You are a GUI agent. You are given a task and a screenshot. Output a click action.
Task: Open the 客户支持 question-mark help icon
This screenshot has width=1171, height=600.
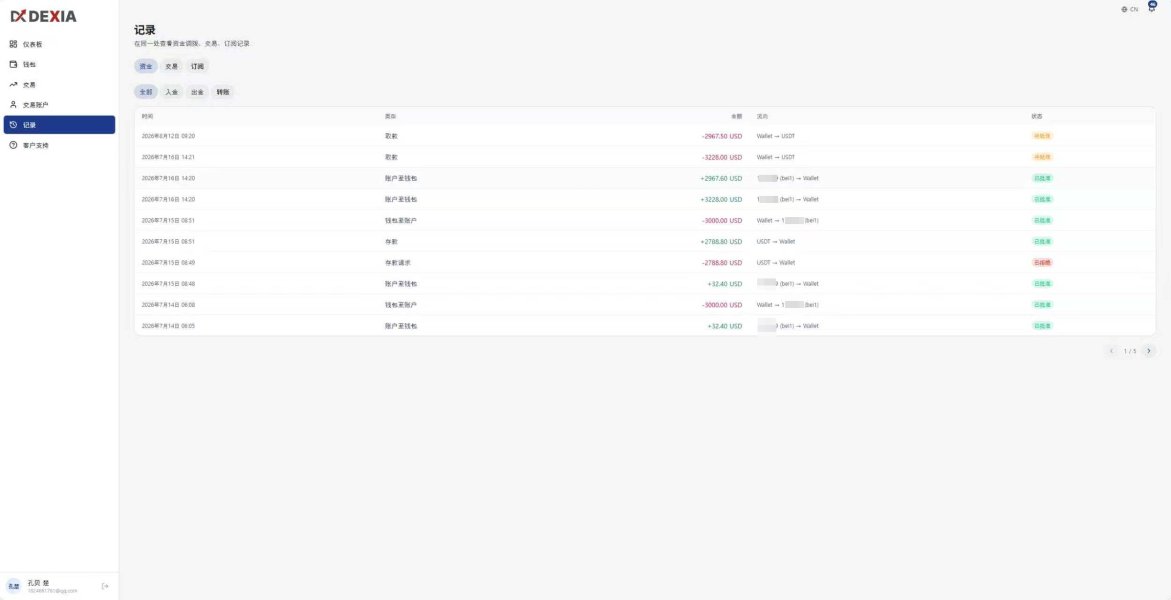pyautogui.click(x=13, y=145)
